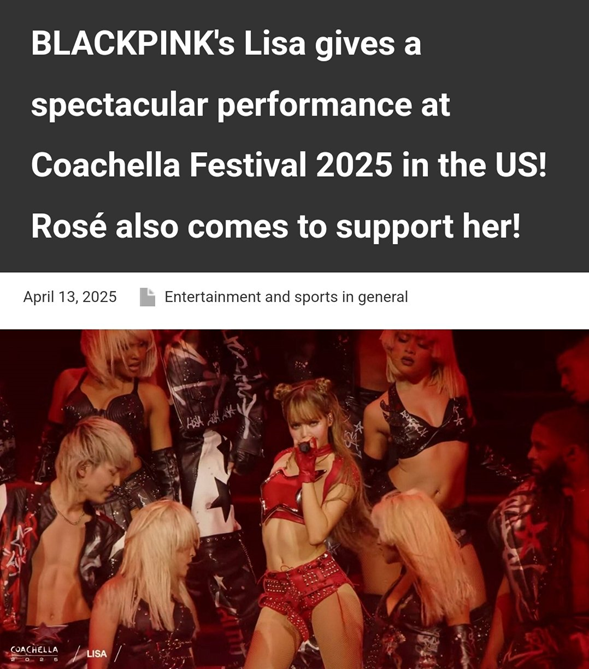Click the LISA label watermark in photo

96,654
